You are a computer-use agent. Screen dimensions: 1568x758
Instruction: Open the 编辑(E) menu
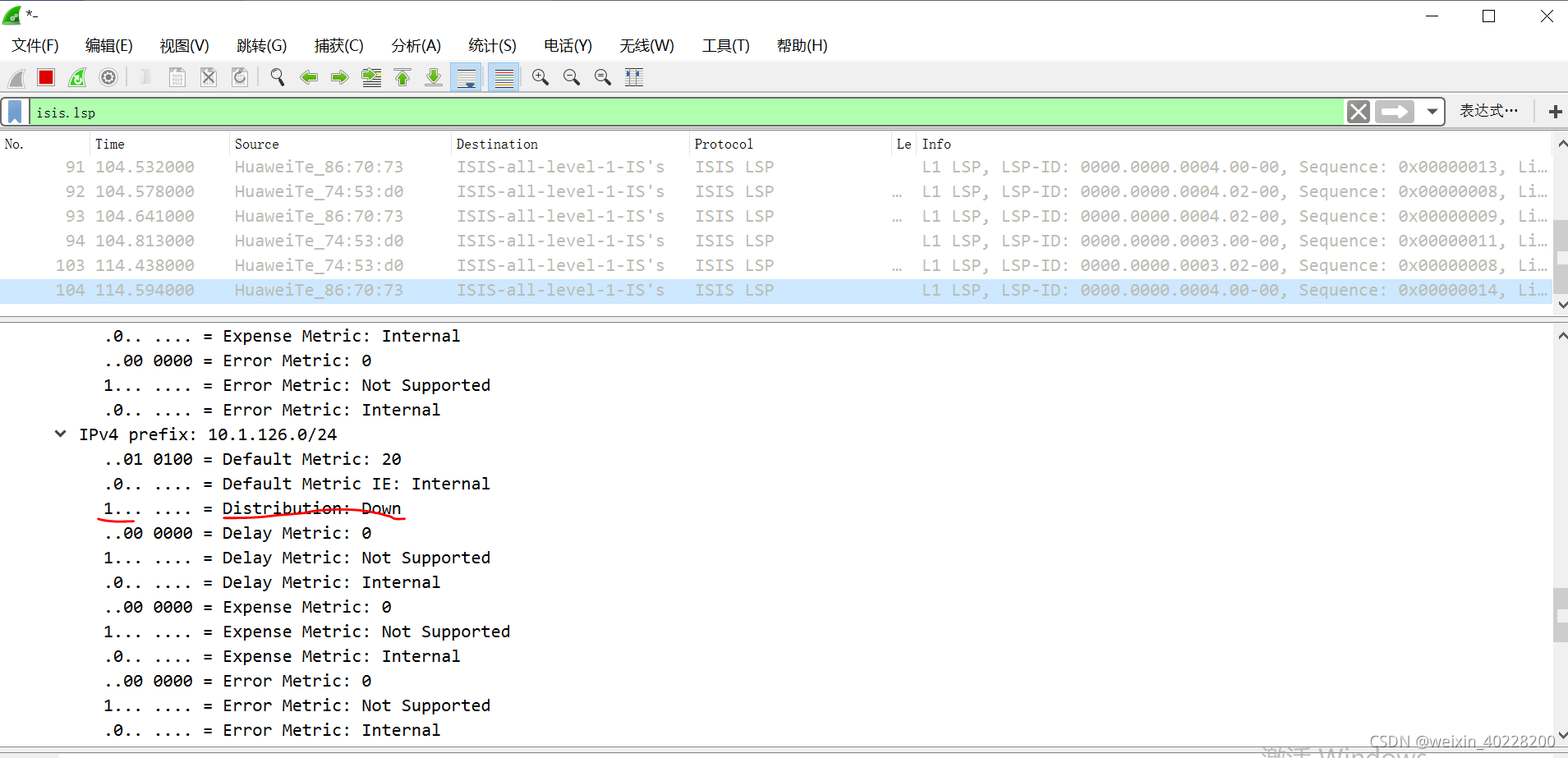(109, 46)
